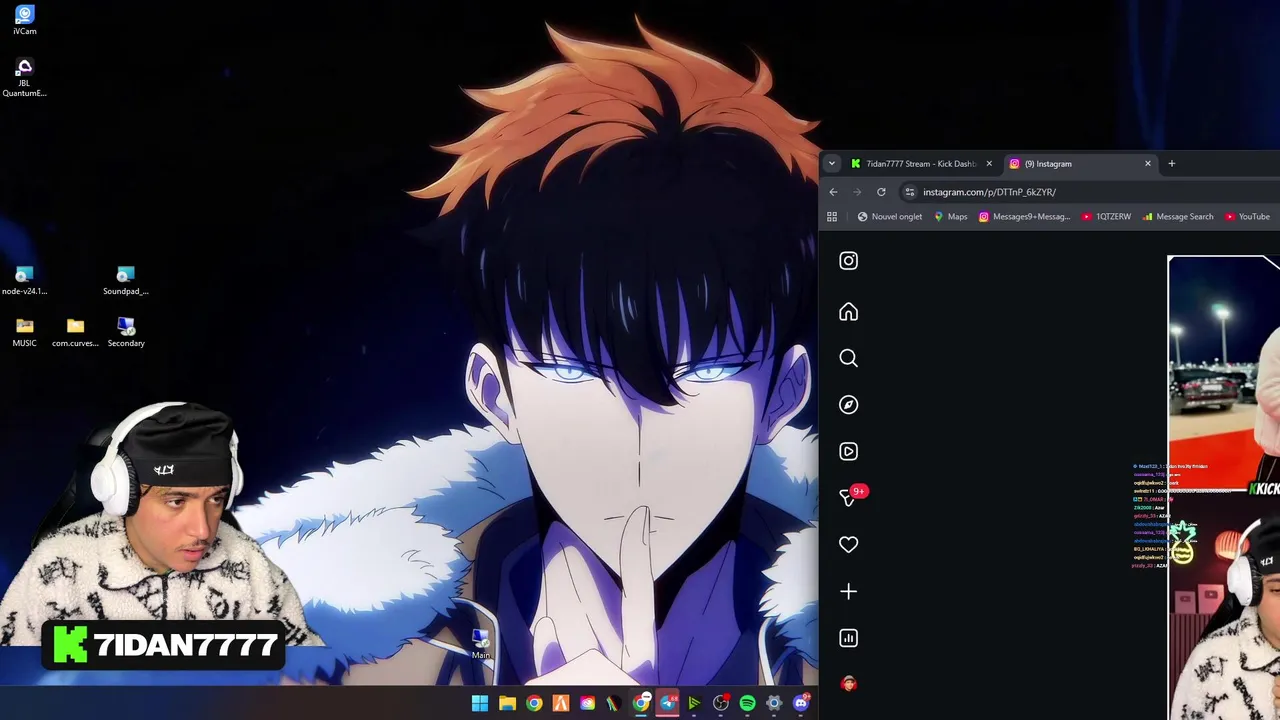Open the Nouvel onglet bookmark
The width and height of the screenshot is (1280, 720).
[x=890, y=217]
